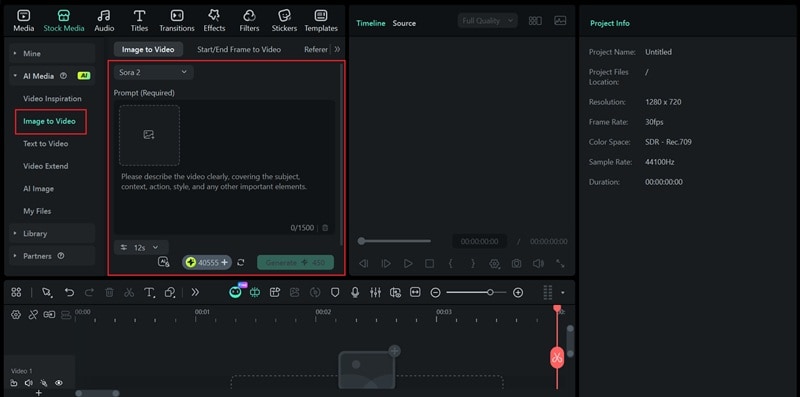Open the Effects tab
Image resolution: width=800 pixels, height=397 pixels.
(214, 21)
